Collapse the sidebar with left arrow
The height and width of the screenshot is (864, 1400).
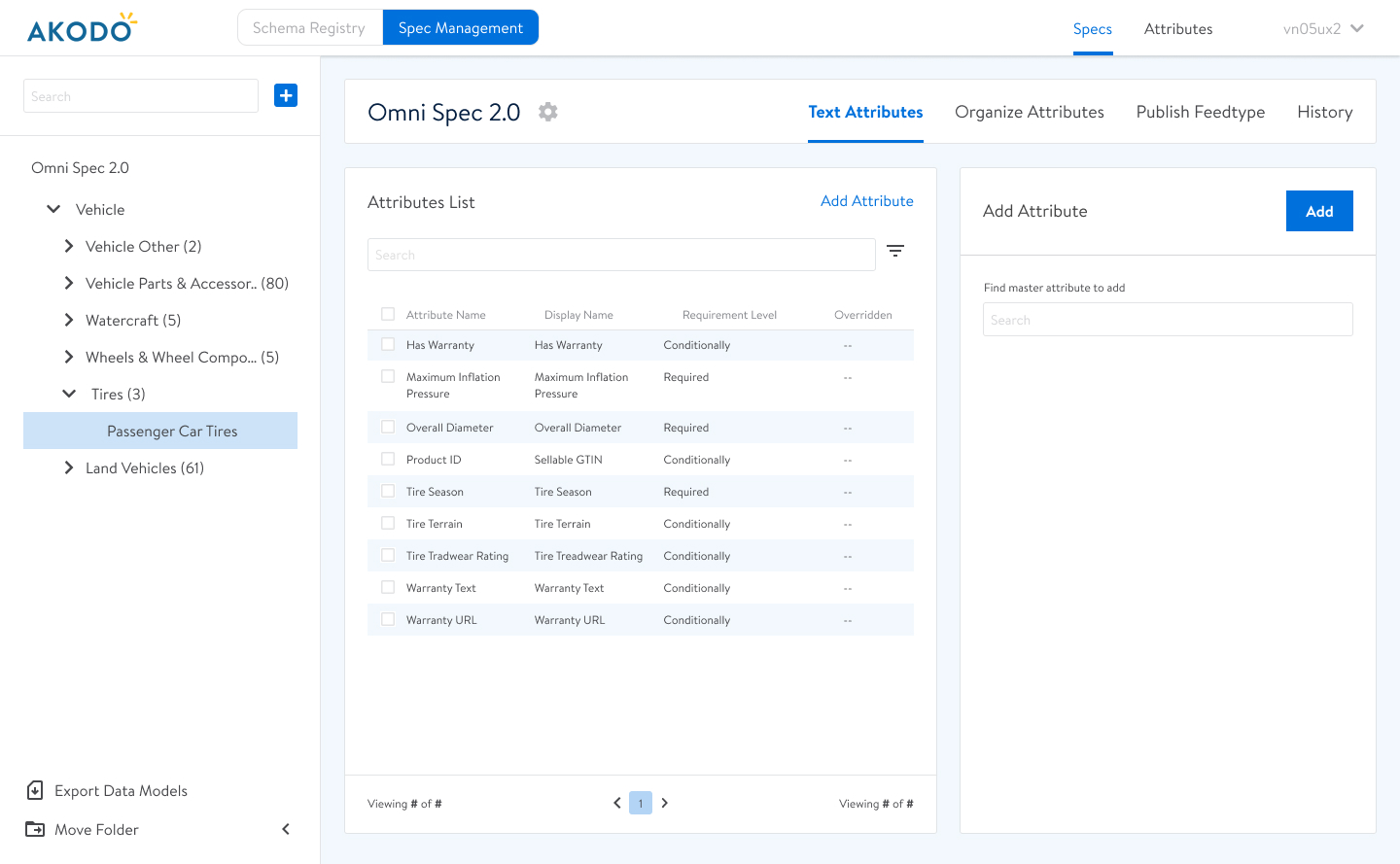click(286, 829)
